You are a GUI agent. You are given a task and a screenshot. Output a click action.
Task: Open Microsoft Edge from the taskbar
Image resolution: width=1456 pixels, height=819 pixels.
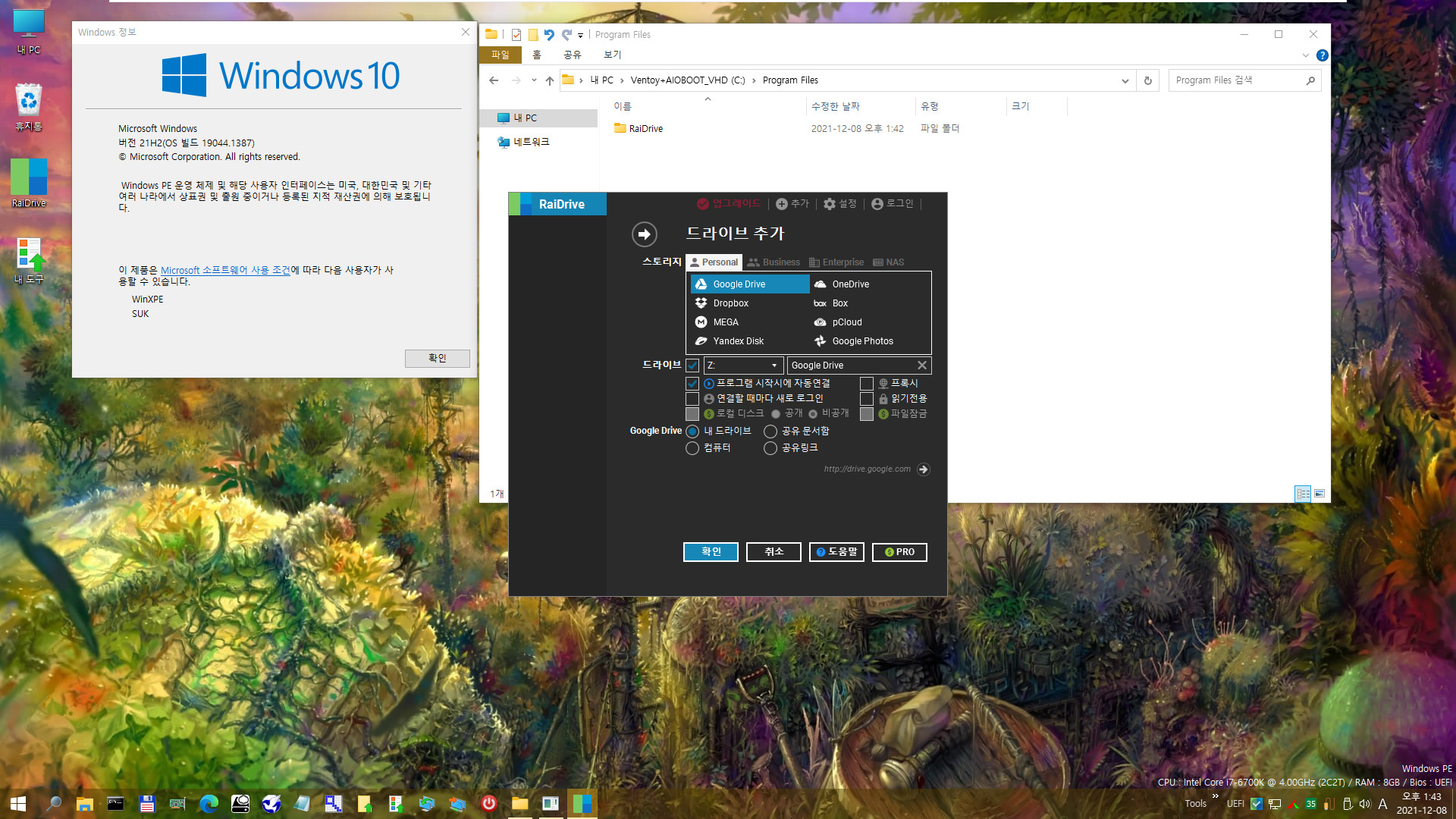(x=209, y=804)
